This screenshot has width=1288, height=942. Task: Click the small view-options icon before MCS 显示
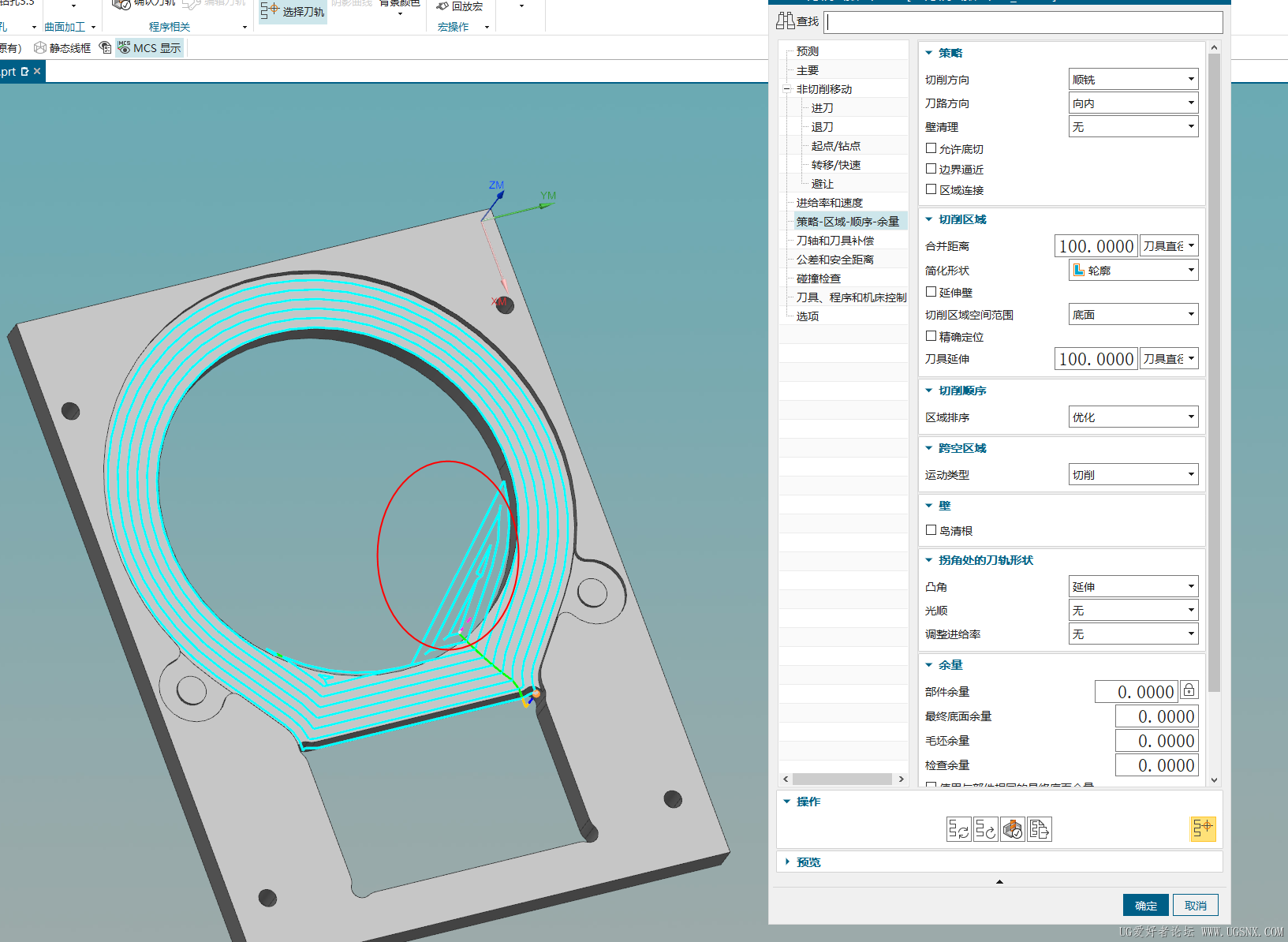(105, 48)
